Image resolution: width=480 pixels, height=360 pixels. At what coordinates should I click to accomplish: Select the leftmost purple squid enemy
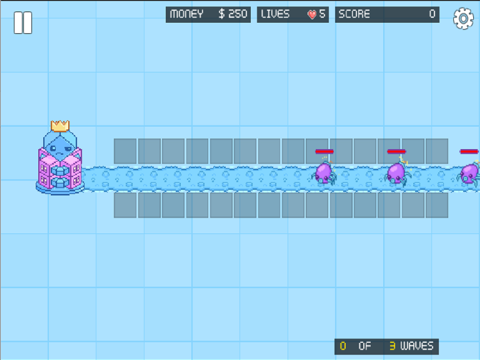(x=324, y=173)
